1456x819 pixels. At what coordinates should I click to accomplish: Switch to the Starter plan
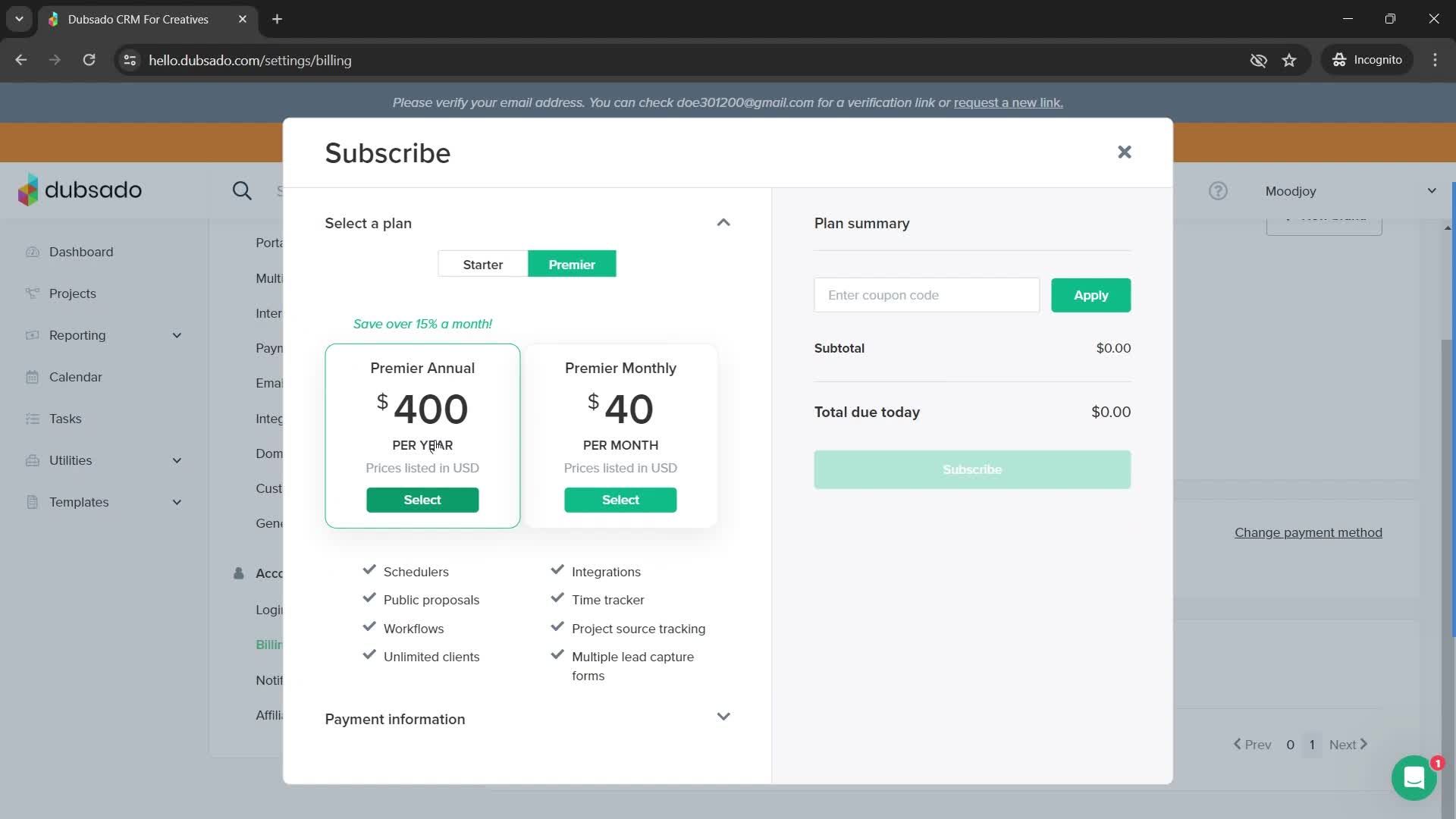(x=483, y=264)
